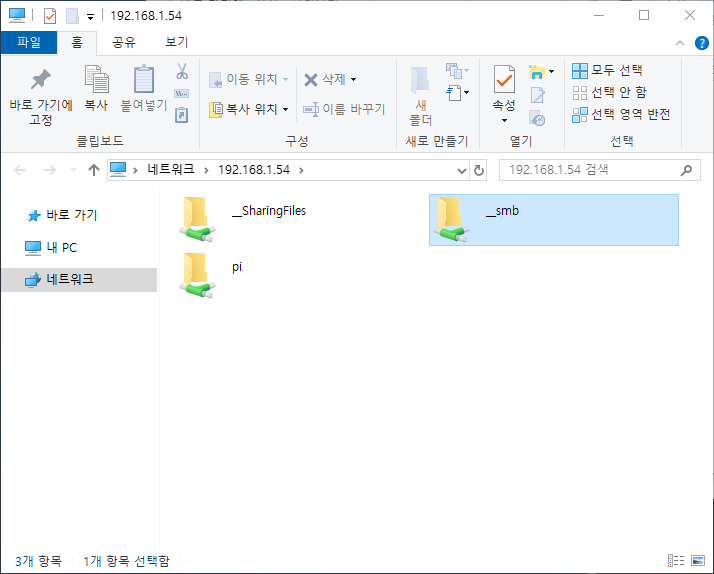Create a New folder (새 폴더)

(420, 97)
